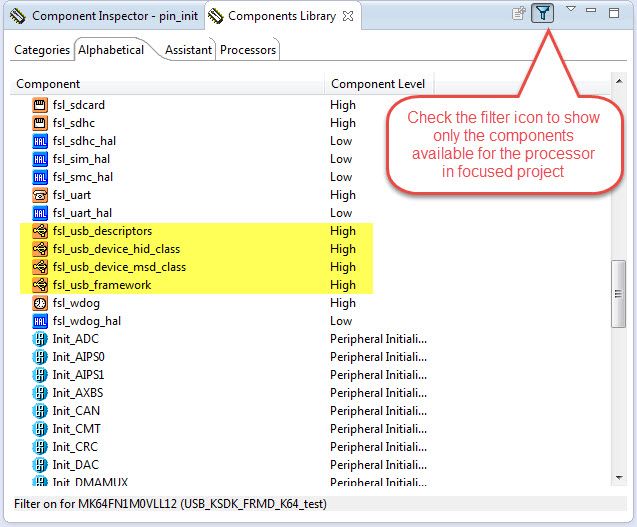Select the fsl_uart component name
This screenshot has height=527, width=637.
coord(72,195)
